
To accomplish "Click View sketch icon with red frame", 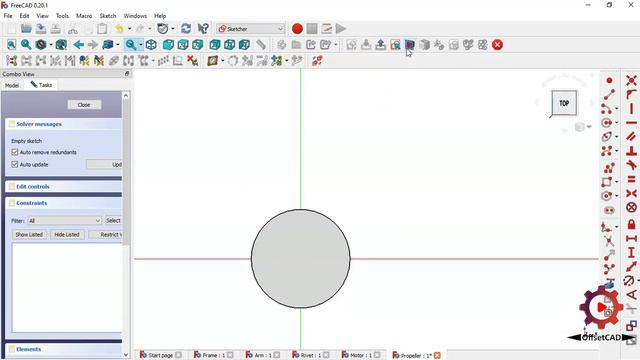I will (x=395, y=44).
